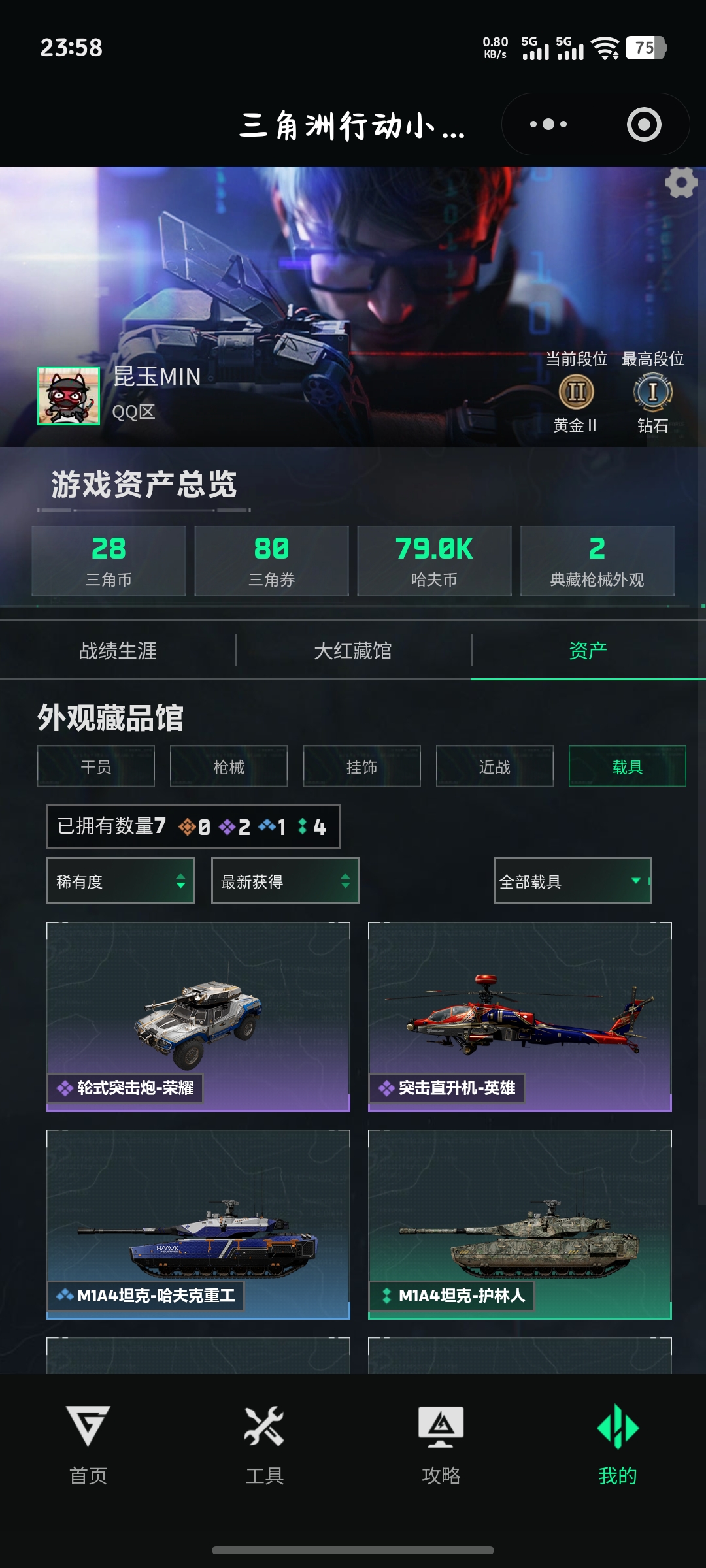Select the 干员 category filter

pos(96,766)
